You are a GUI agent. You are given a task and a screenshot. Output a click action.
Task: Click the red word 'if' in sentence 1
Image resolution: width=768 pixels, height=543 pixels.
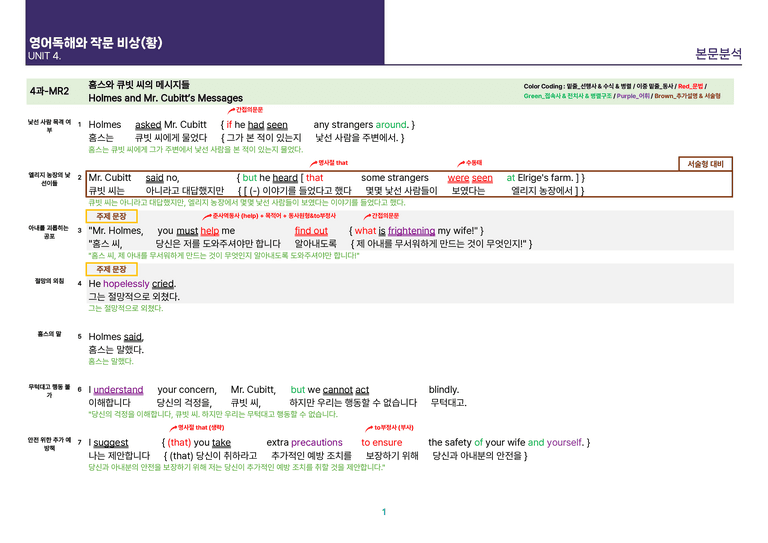(229, 125)
